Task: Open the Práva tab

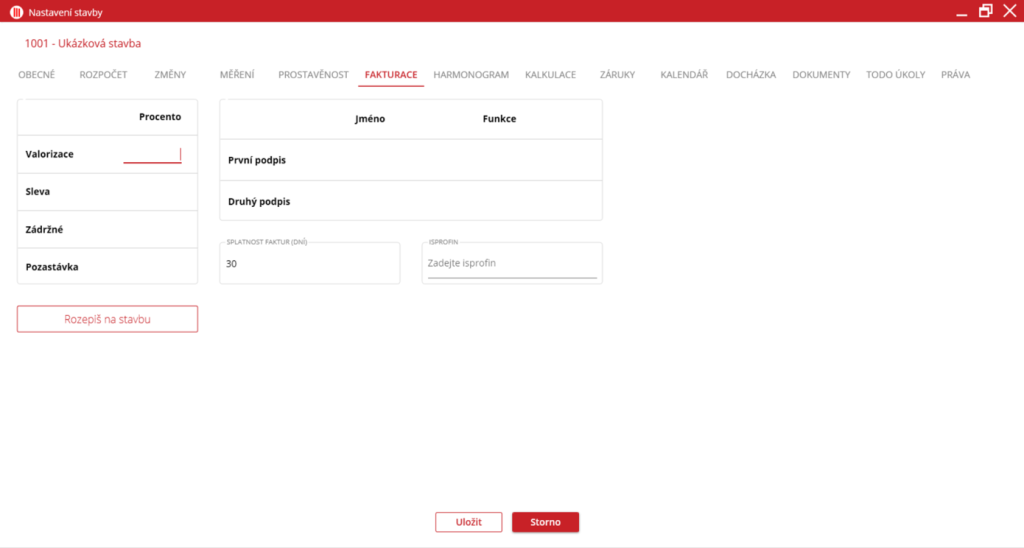Action: coord(955,75)
